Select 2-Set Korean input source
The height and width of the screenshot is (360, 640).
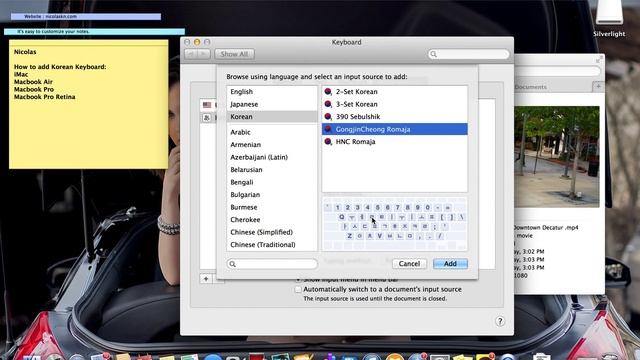[x=395, y=92]
